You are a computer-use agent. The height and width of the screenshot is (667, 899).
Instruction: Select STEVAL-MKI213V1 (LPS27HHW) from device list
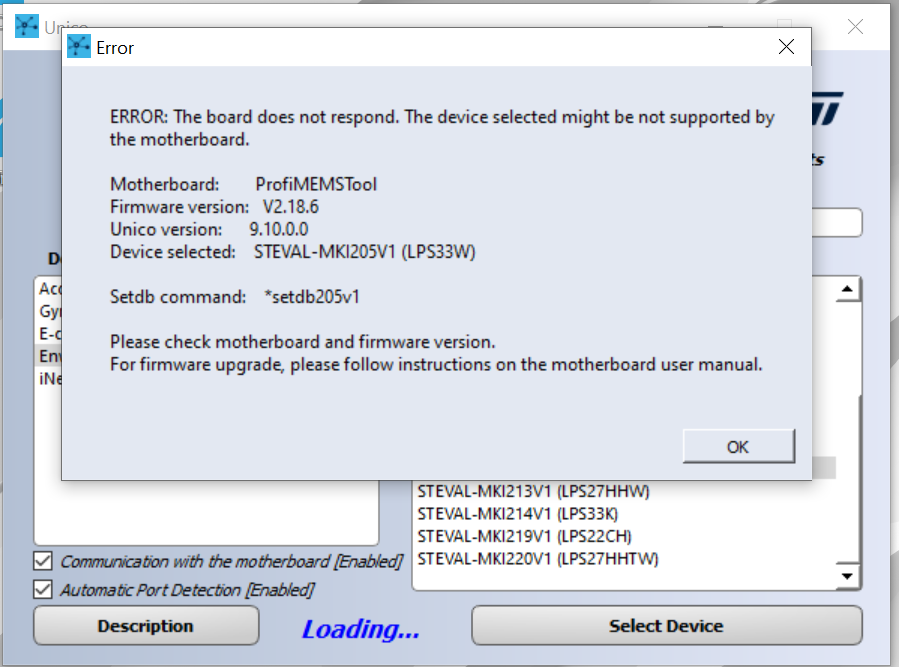click(533, 492)
